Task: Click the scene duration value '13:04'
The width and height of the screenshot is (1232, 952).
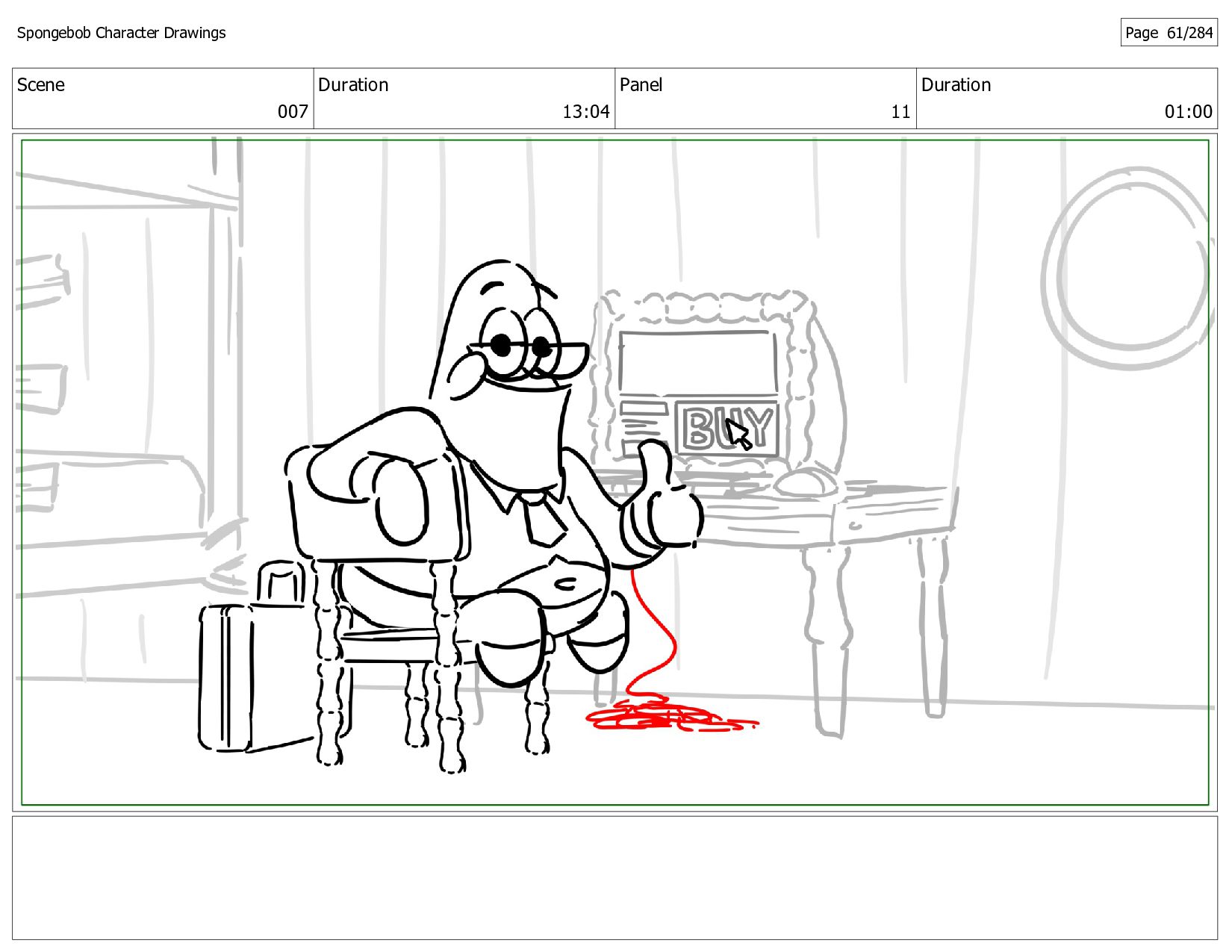Action: 586,112
